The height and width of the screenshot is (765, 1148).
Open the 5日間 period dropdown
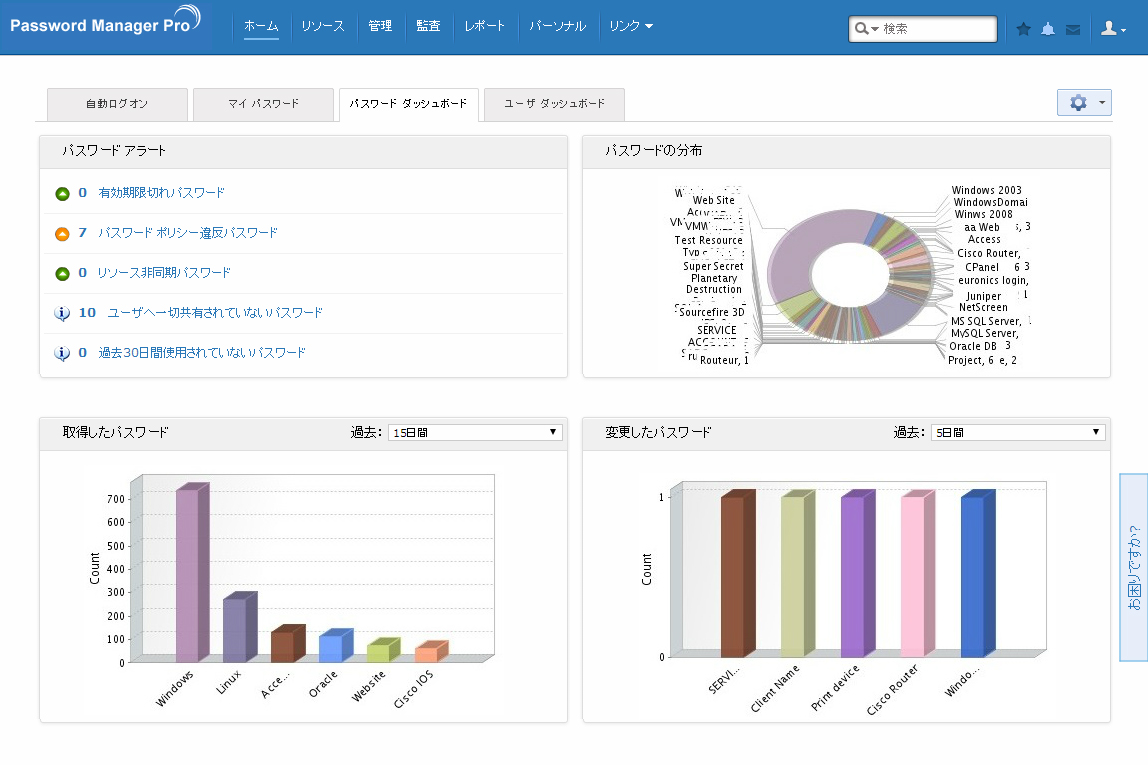click(x=1018, y=433)
